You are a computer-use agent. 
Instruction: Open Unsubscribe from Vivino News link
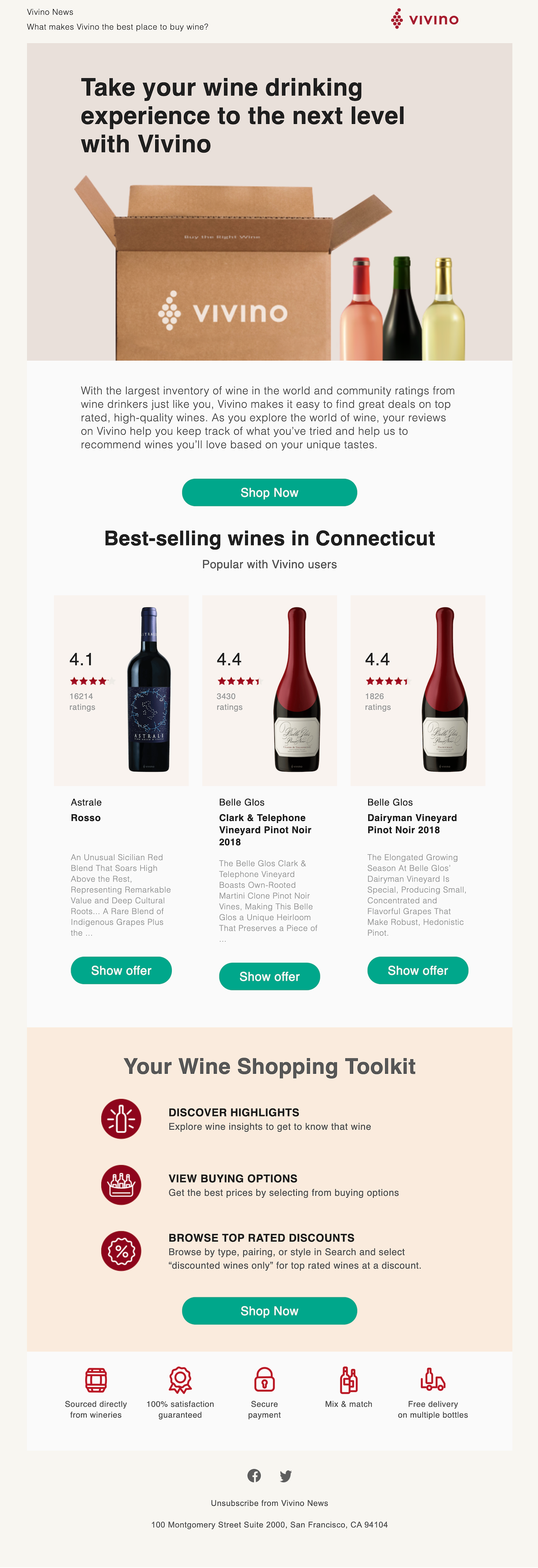pos(269,1503)
